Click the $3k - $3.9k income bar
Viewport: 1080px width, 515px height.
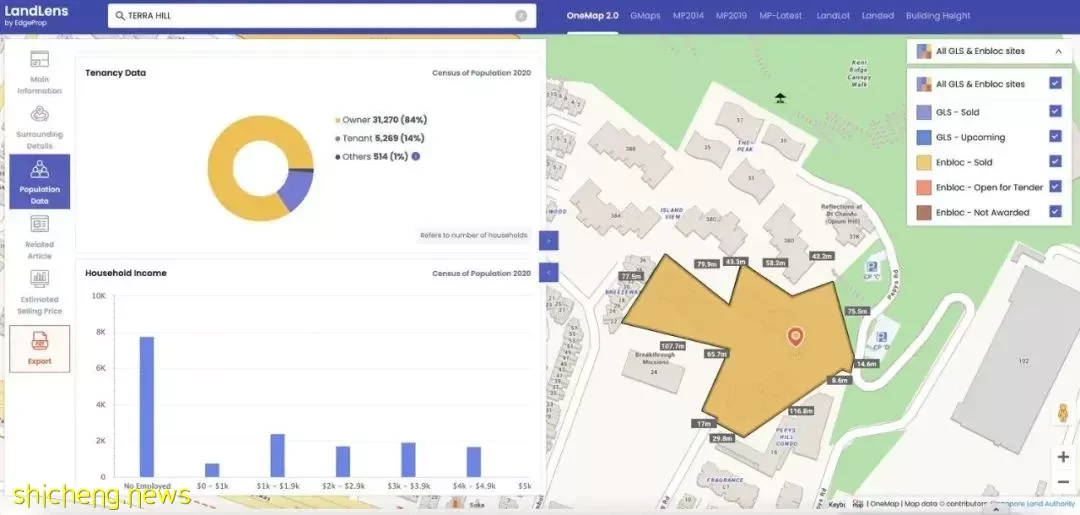pyautogui.click(x=408, y=459)
